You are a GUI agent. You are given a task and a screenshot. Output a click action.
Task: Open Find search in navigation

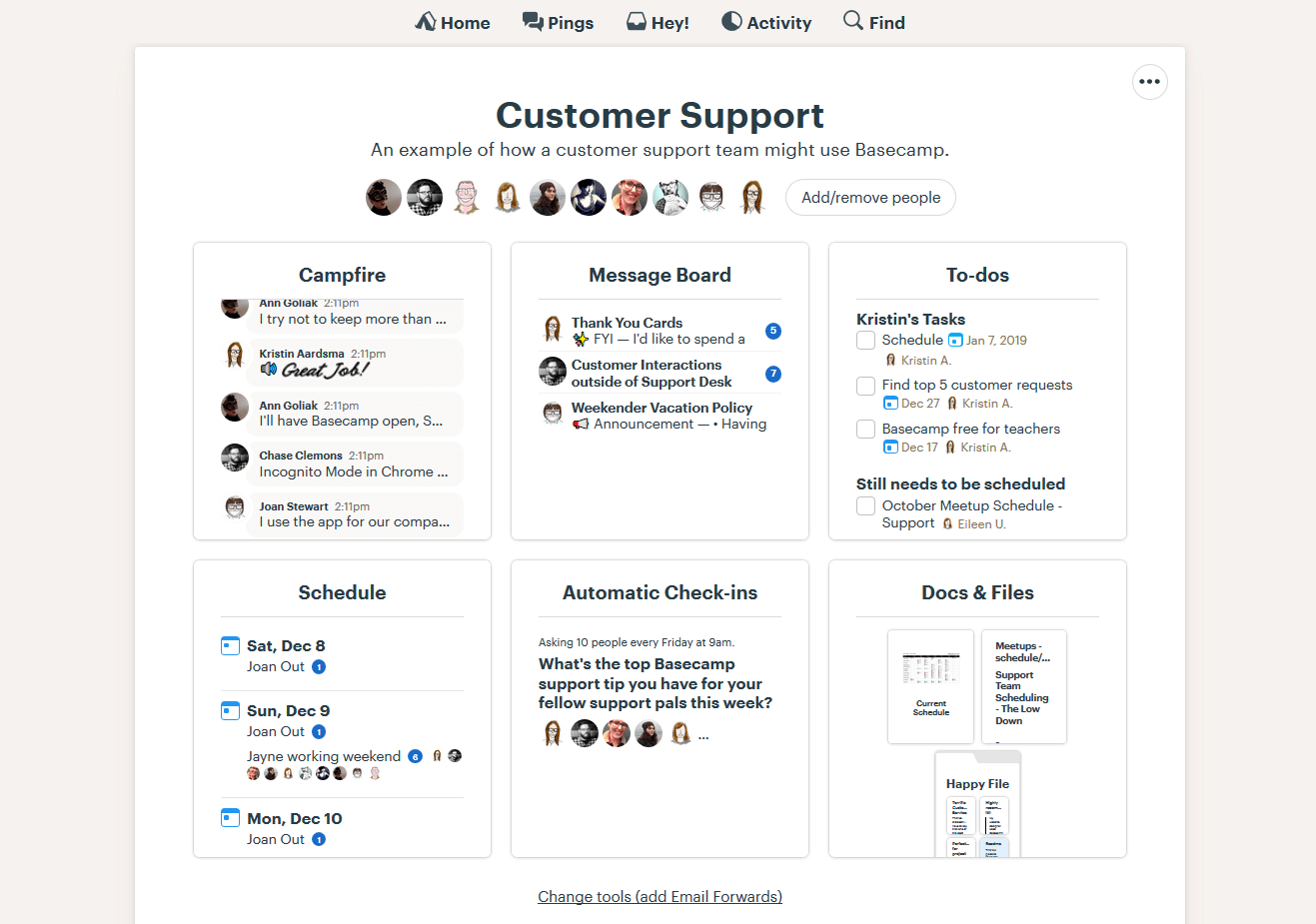pyautogui.click(x=874, y=22)
